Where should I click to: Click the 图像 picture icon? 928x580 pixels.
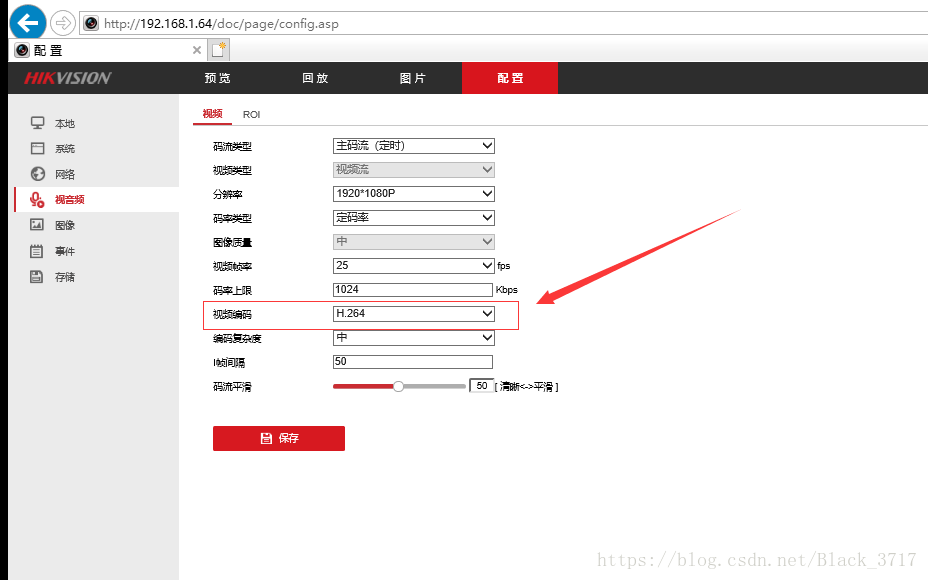pyautogui.click(x=37, y=225)
